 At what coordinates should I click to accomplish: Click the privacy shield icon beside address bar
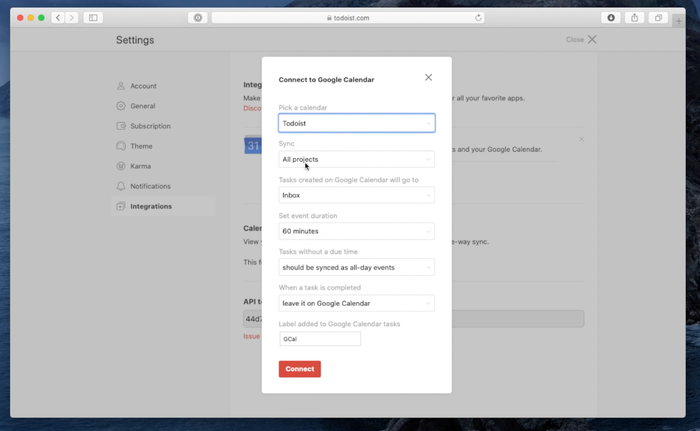click(198, 17)
